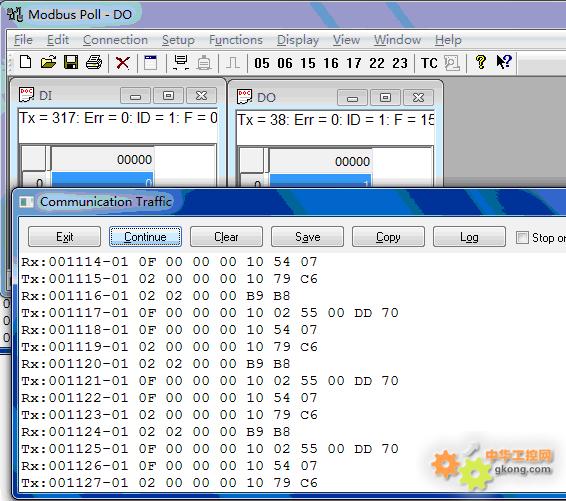Open the Functions menu
The image size is (566, 501).
click(236, 40)
